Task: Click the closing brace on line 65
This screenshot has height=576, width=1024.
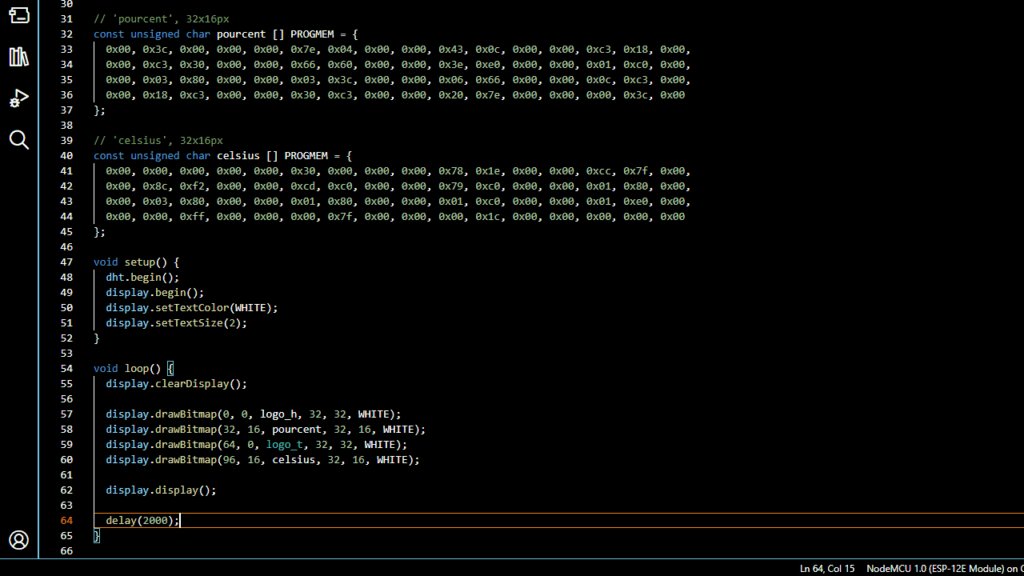Action: [97, 536]
